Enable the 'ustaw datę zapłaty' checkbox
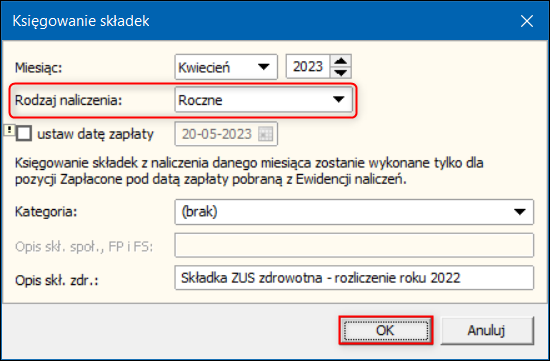 coord(24,134)
